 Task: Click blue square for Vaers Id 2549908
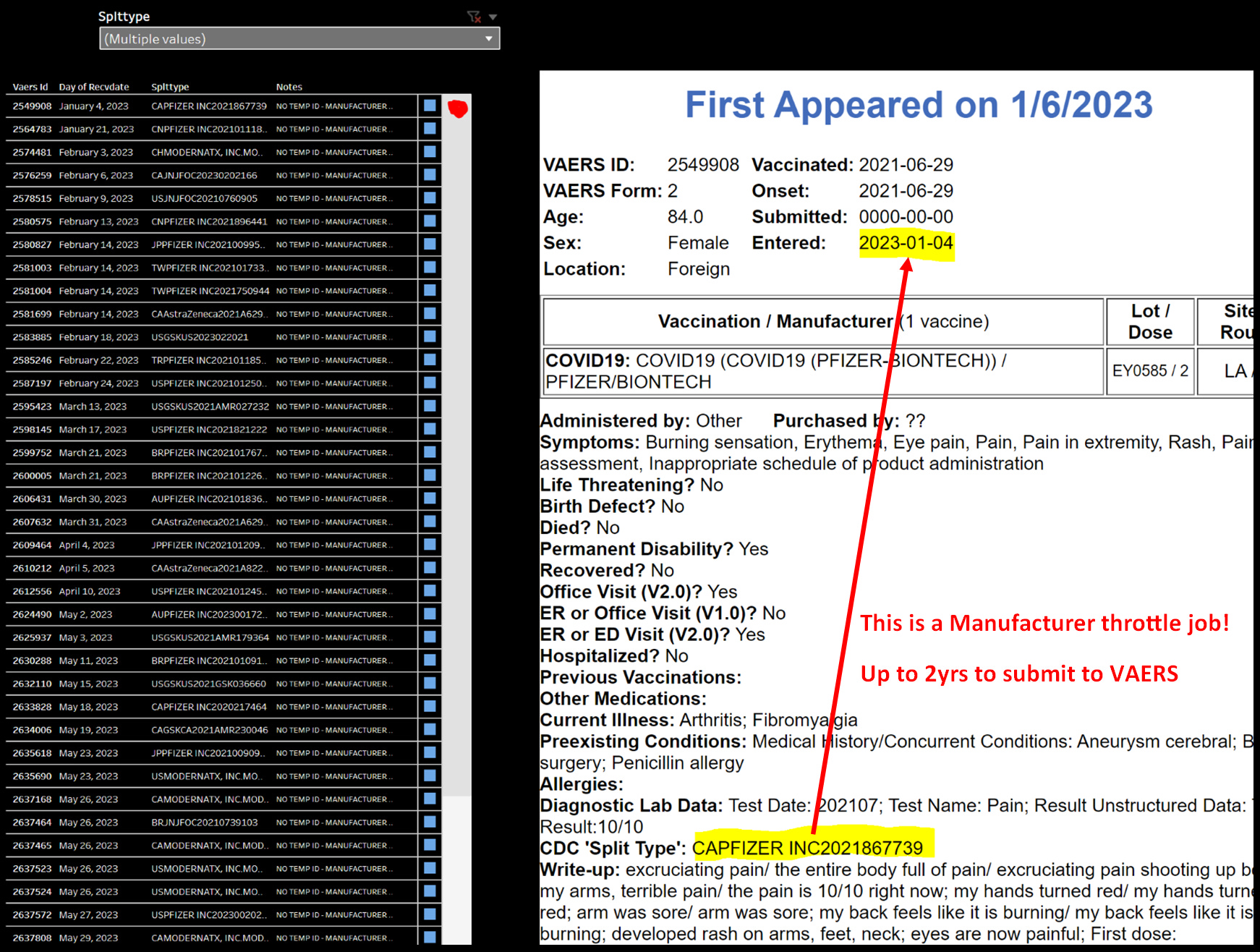pyautogui.click(x=430, y=106)
